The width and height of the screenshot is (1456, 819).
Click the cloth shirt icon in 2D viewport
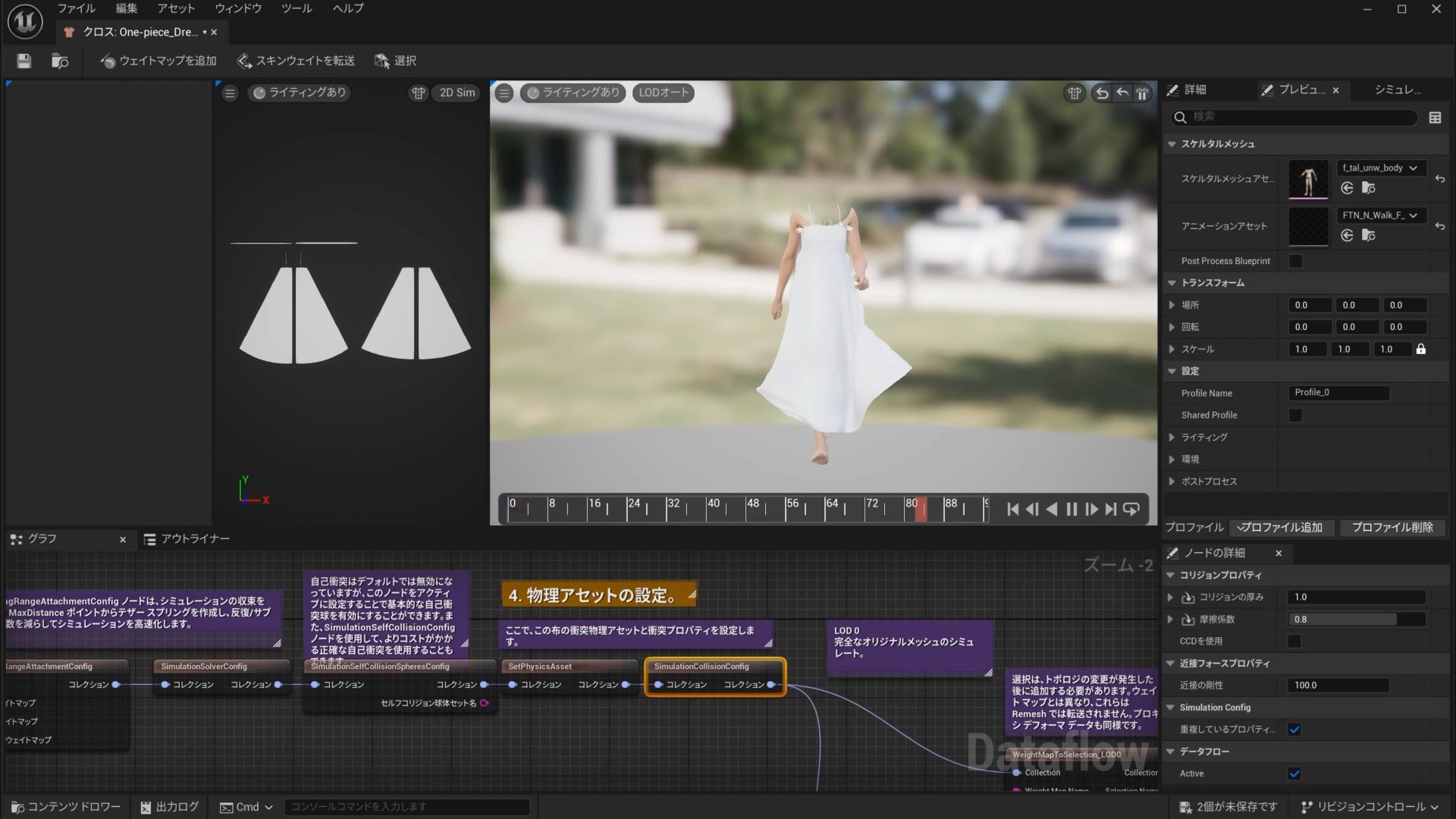pos(419,93)
